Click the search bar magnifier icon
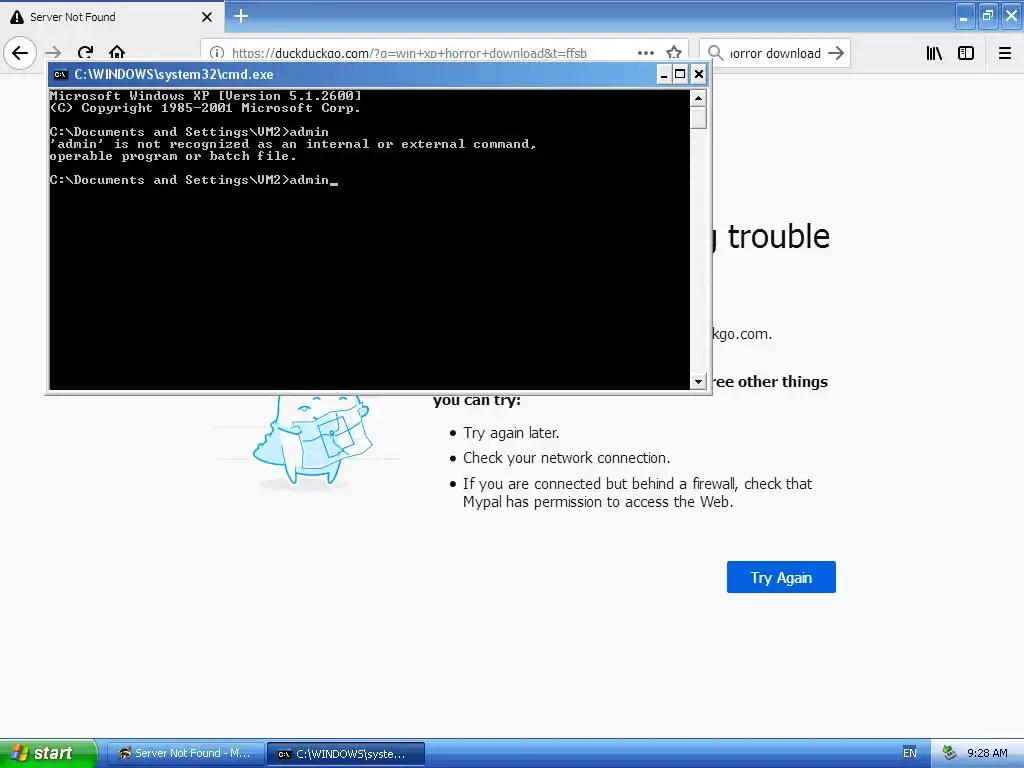The image size is (1024, 768). [x=716, y=53]
